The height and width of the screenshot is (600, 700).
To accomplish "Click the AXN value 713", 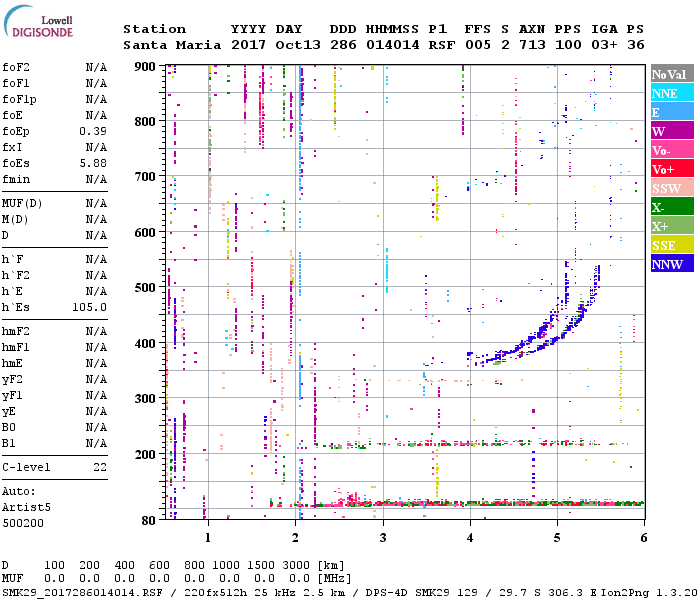I will click(x=532, y=45).
